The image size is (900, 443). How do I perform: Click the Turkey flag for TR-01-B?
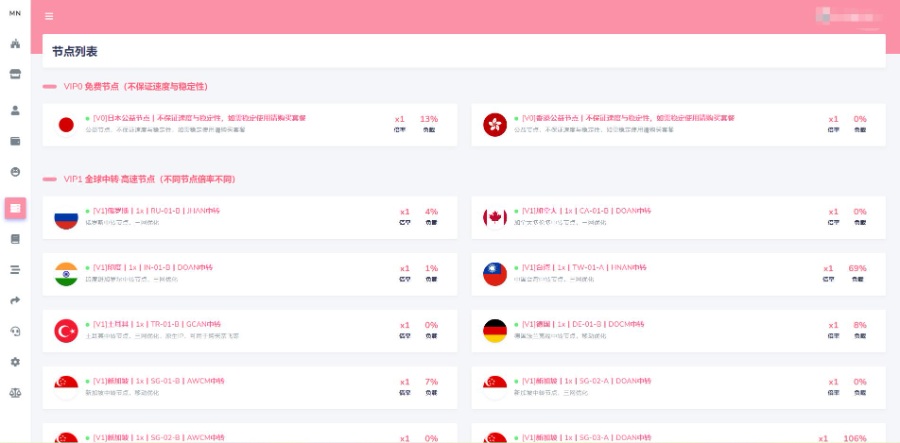pyautogui.click(x=66, y=330)
